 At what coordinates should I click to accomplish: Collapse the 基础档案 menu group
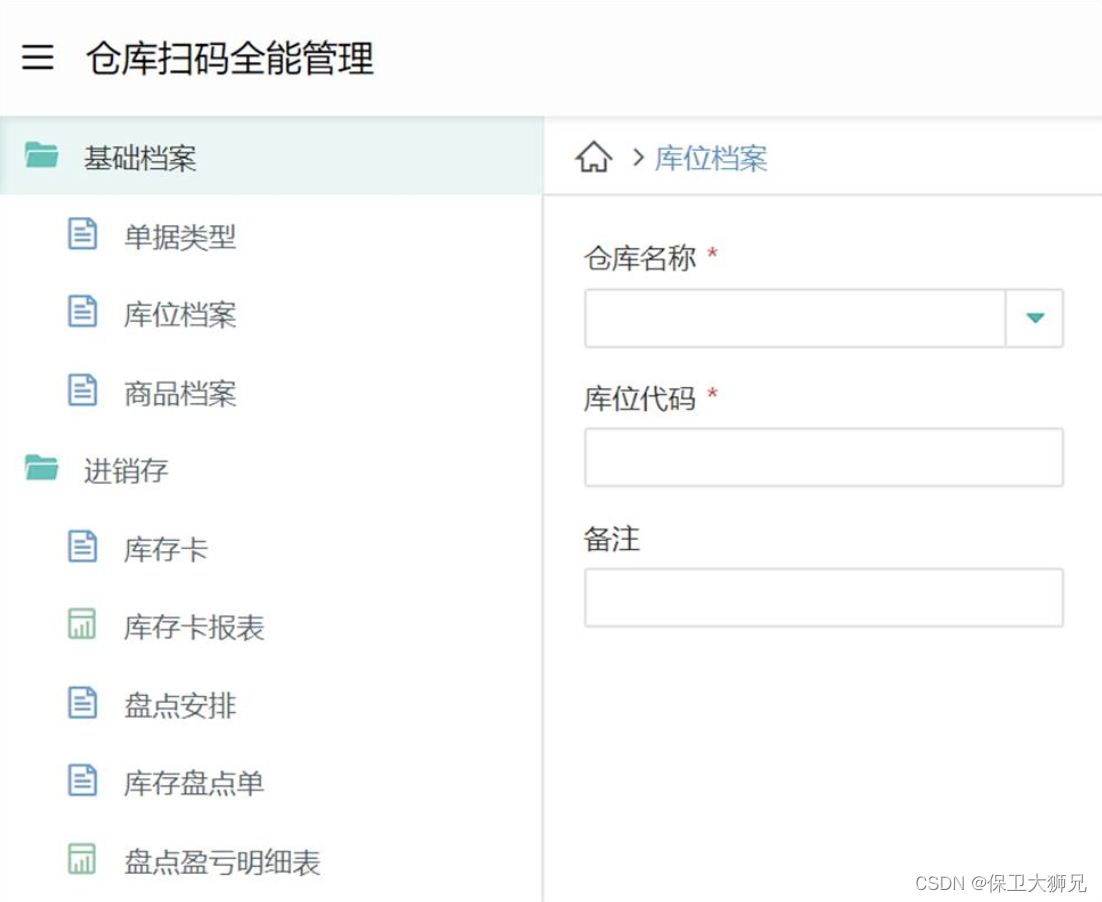tap(271, 157)
